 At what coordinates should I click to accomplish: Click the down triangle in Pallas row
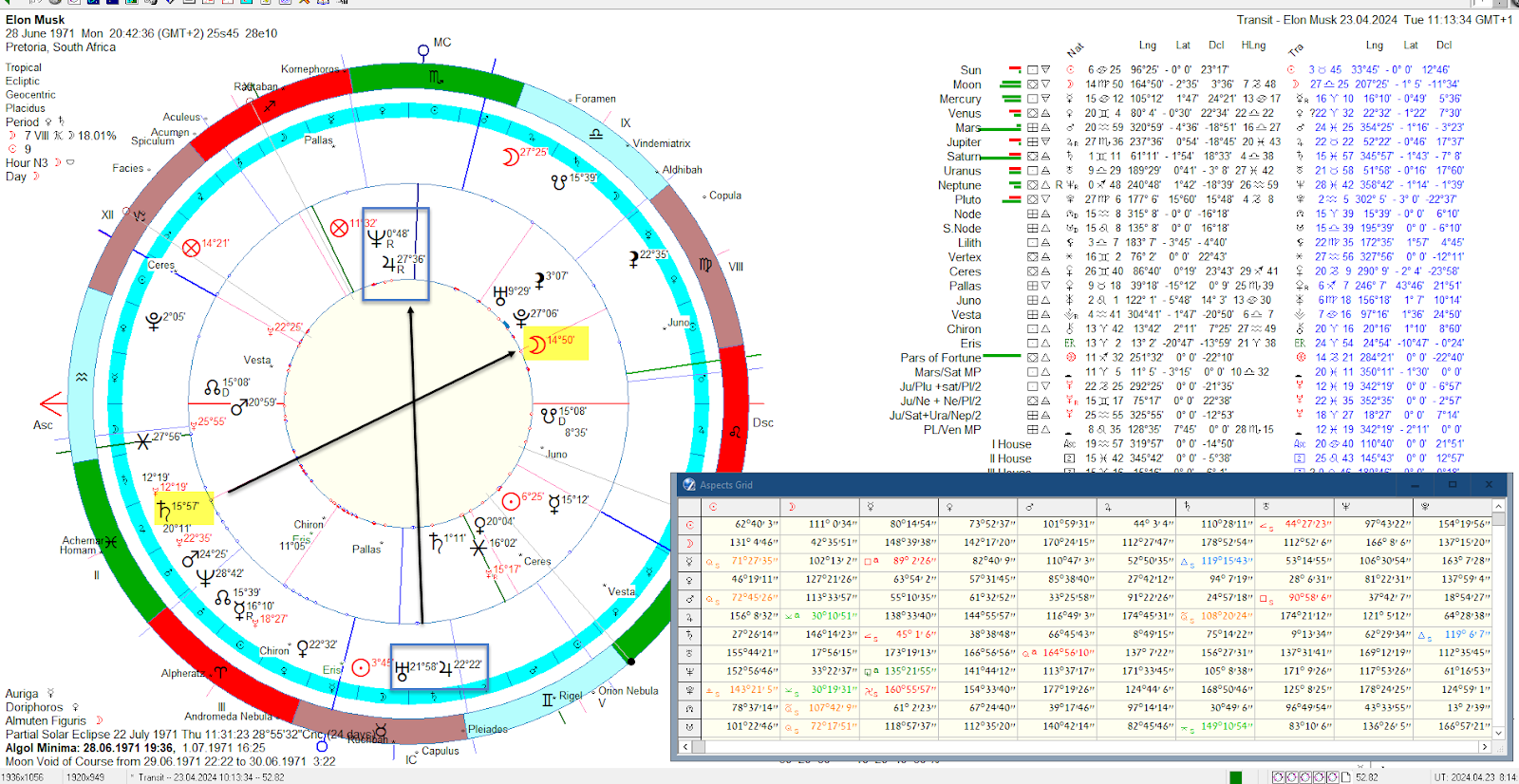[x=1045, y=286]
